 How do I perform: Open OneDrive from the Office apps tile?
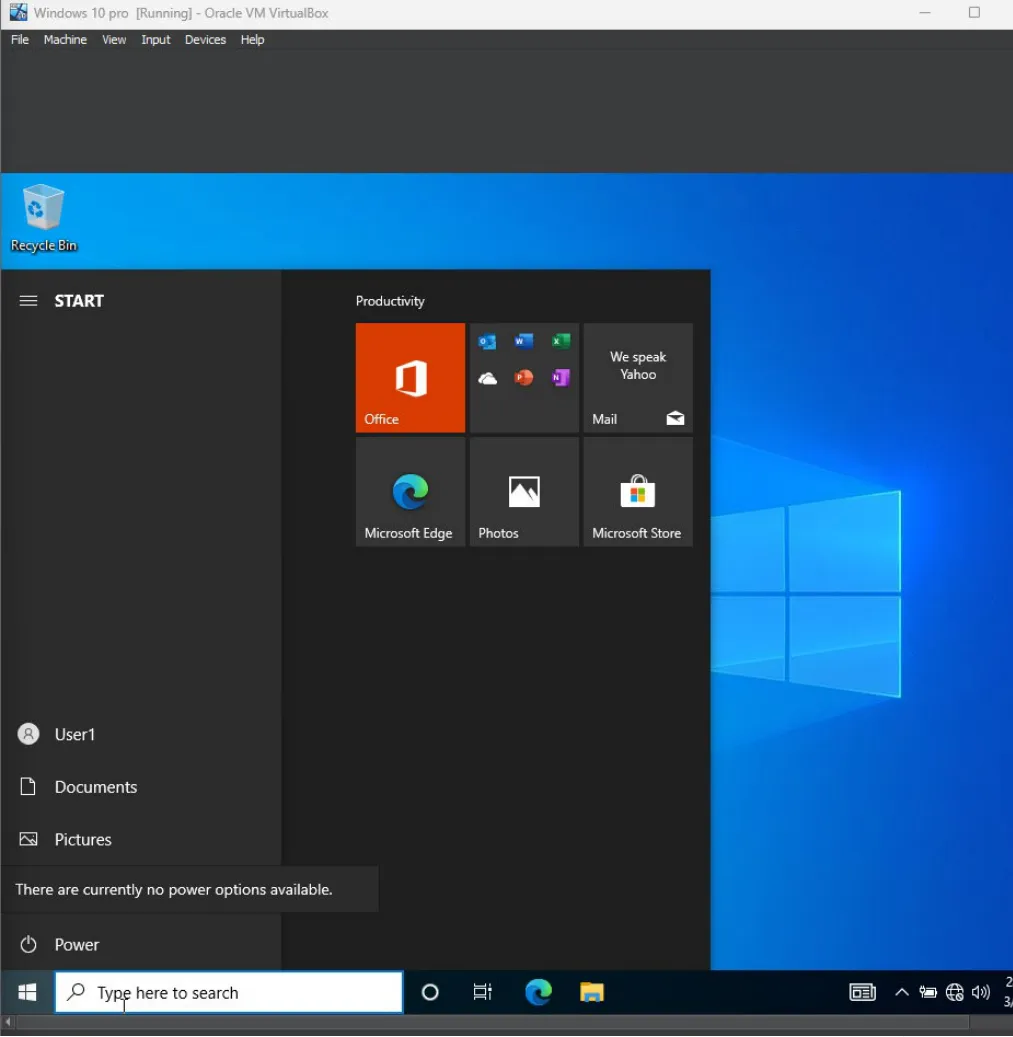point(487,378)
